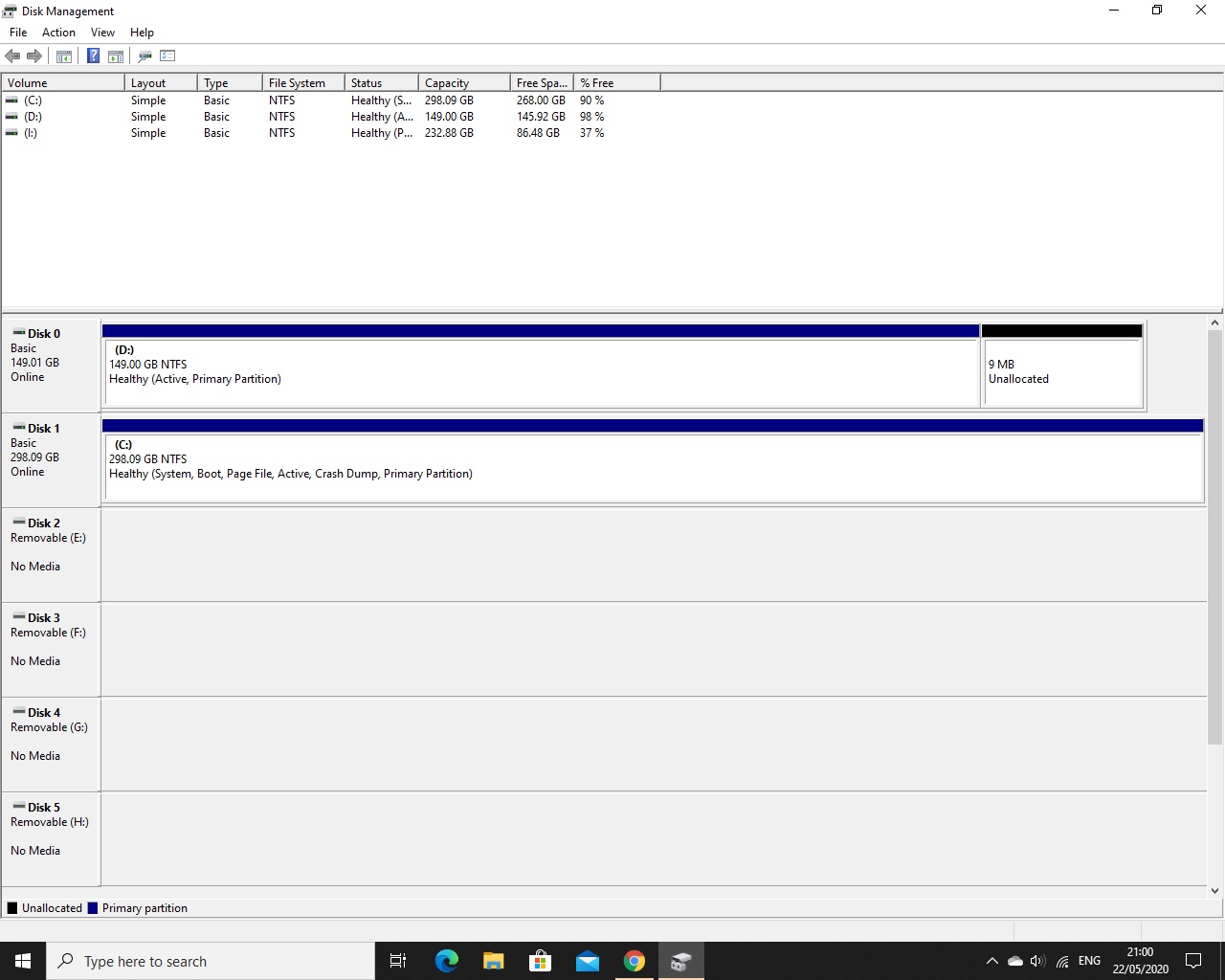Click the volume icon beside (I:) in list
1225x980 pixels.
[x=11, y=132]
